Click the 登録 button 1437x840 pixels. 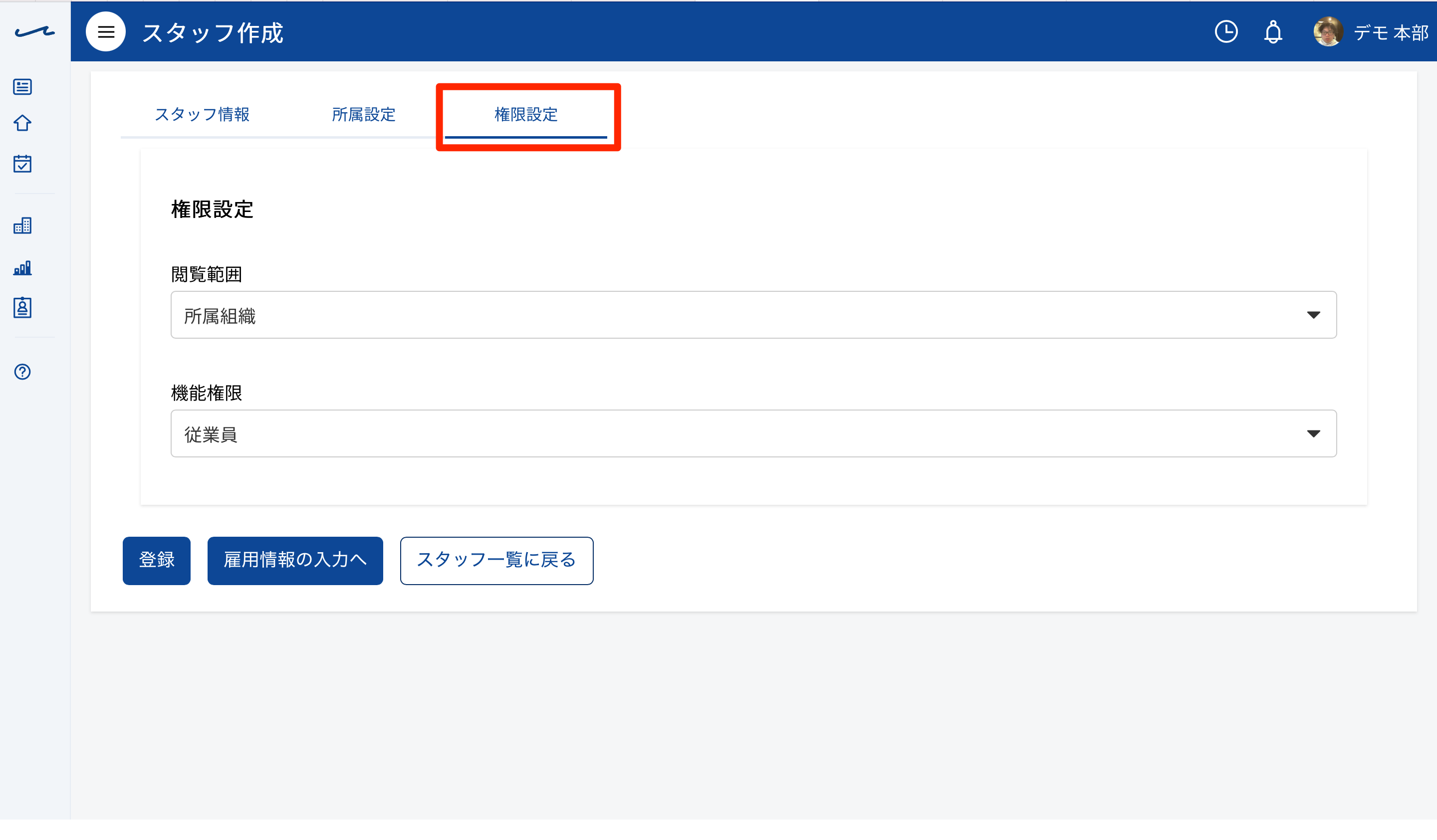click(156, 560)
